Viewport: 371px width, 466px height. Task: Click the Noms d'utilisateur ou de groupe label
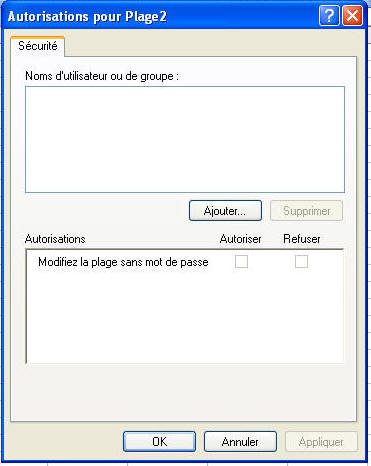102,76
